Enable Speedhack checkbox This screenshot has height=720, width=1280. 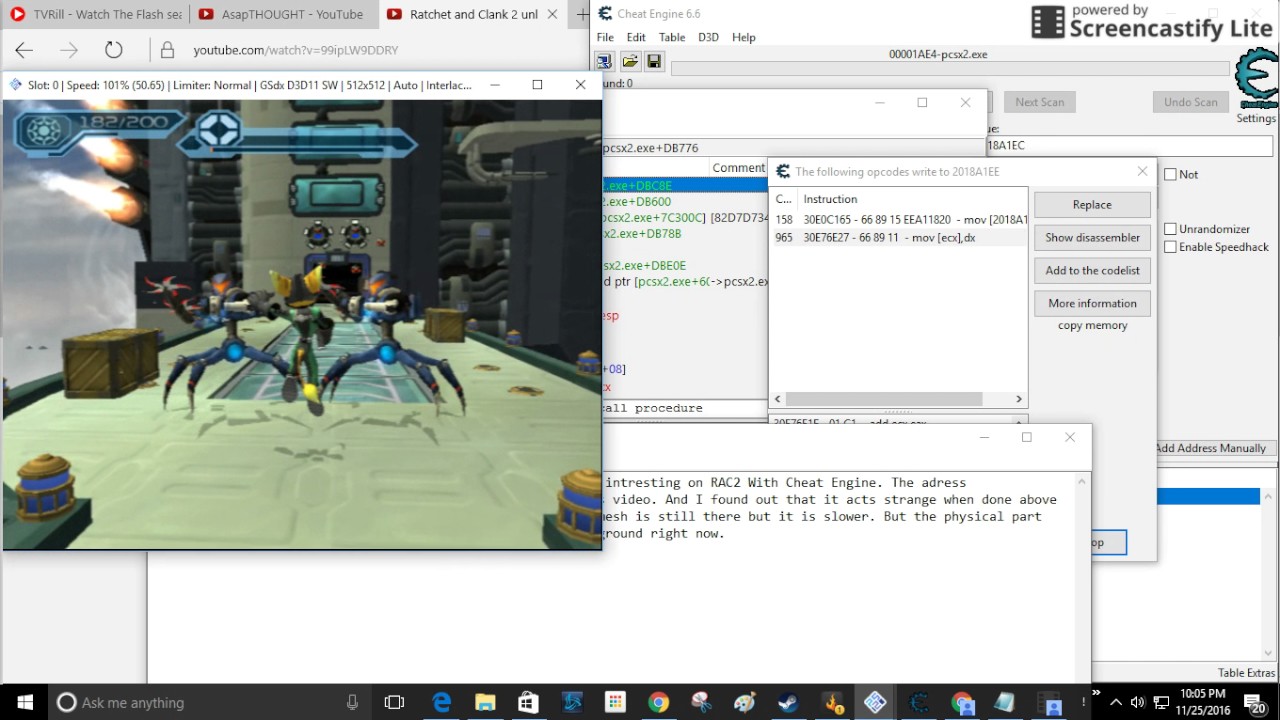pyautogui.click(x=1170, y=247)
